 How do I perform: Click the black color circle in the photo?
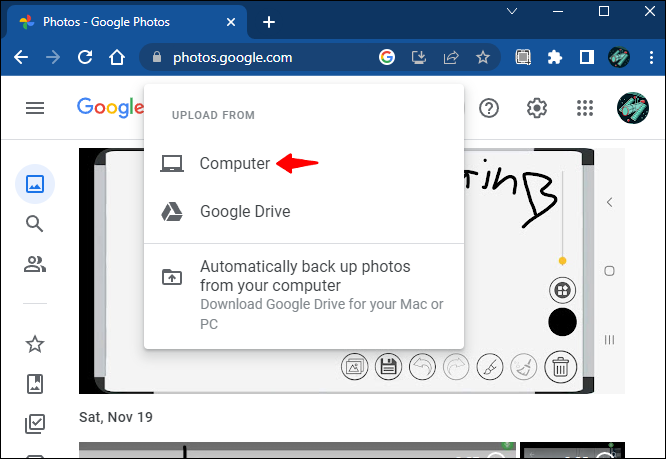click(562, 322)
